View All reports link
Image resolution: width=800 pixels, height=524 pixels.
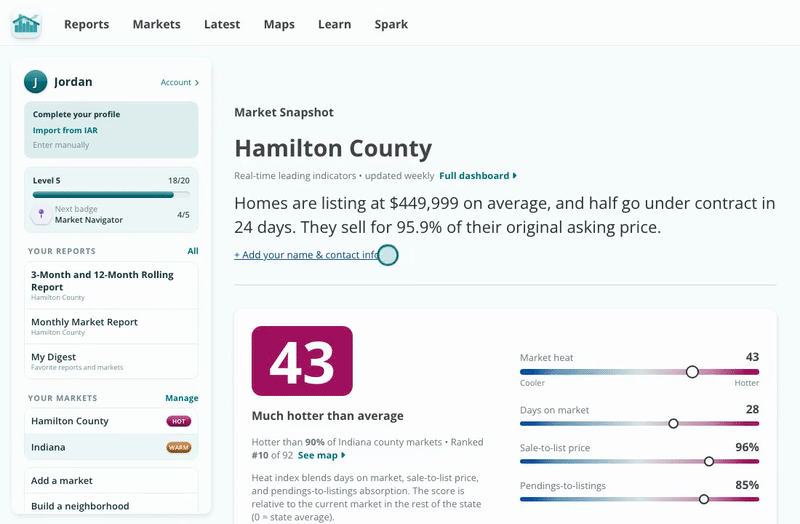[193, 251]
